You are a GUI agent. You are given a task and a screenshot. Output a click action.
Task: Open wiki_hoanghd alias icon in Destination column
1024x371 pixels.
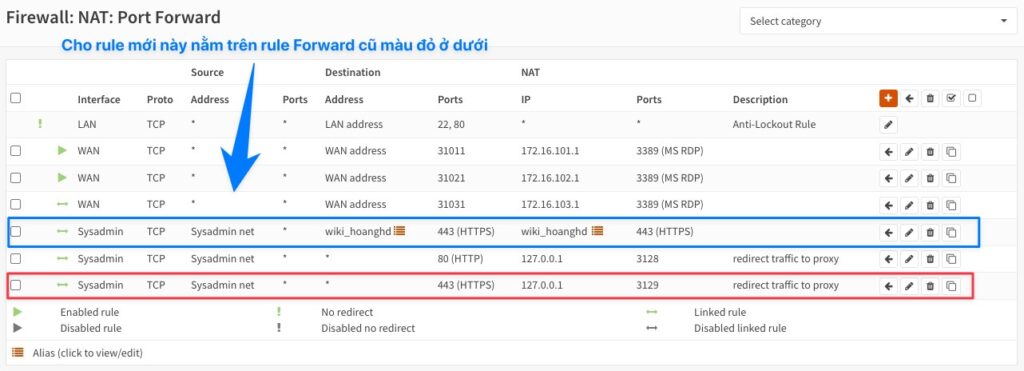point(400,231)
